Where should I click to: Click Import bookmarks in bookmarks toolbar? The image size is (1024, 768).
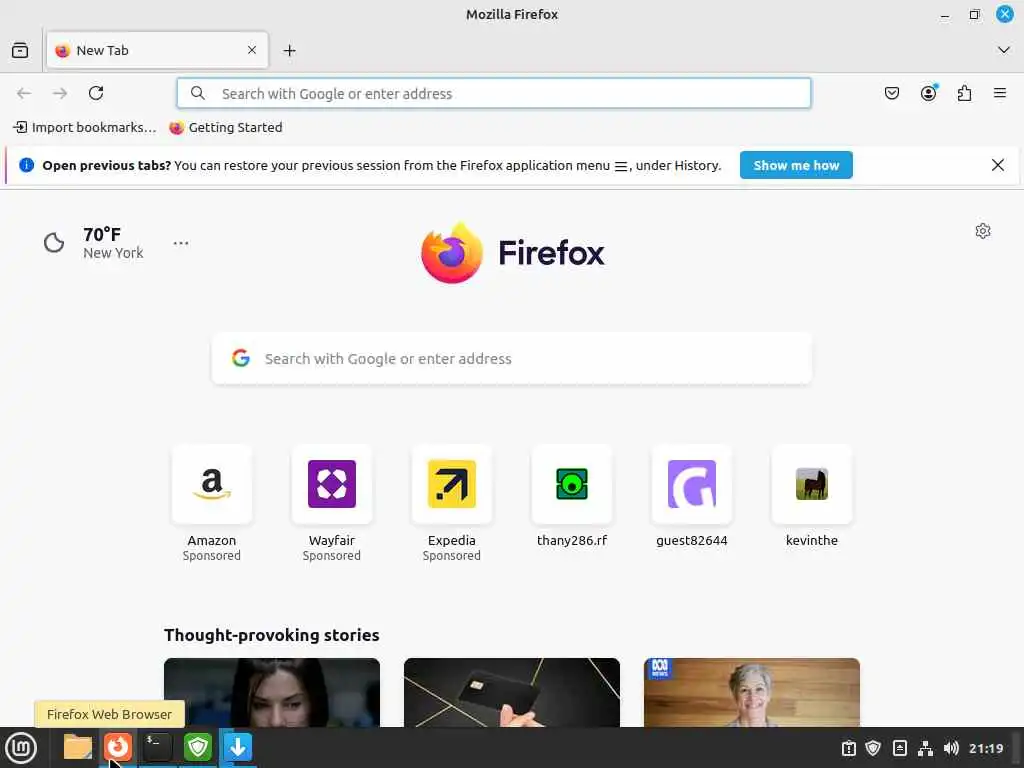point(85,127)
